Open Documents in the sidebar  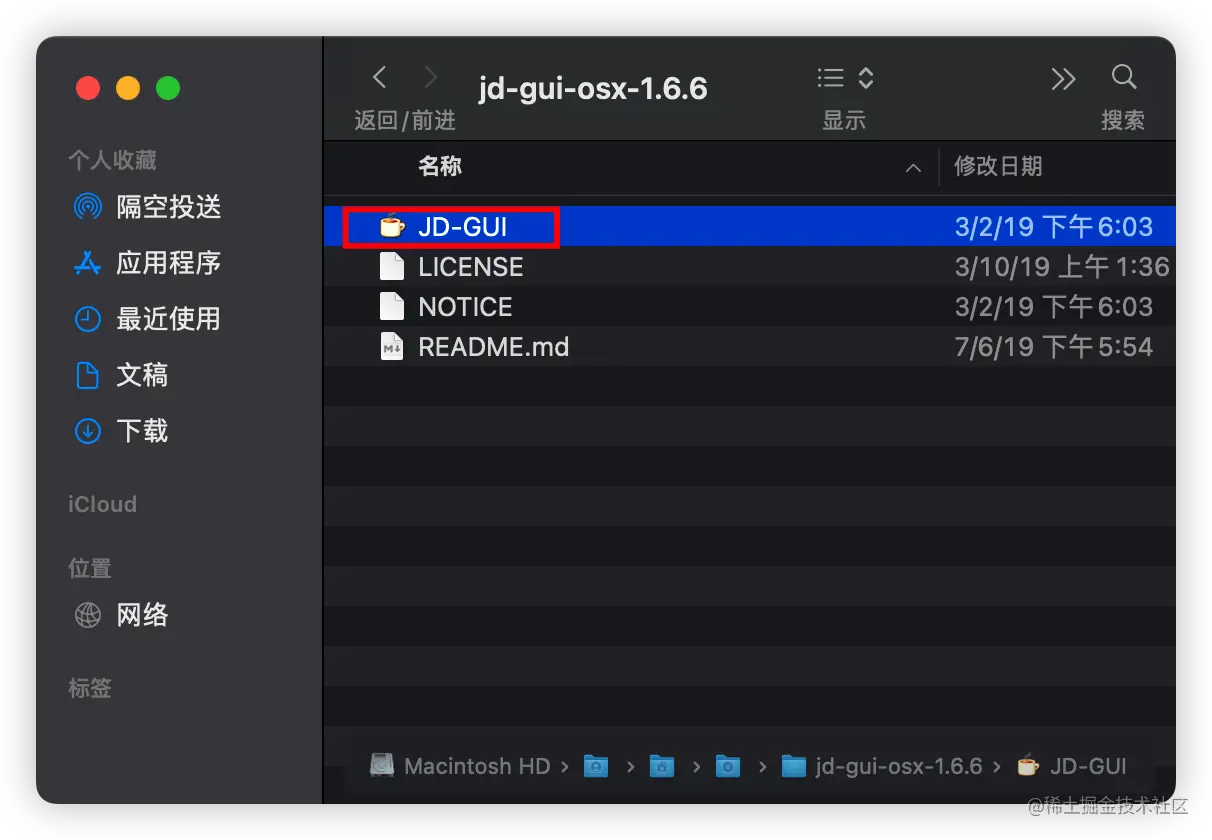[x=142, y=375]
